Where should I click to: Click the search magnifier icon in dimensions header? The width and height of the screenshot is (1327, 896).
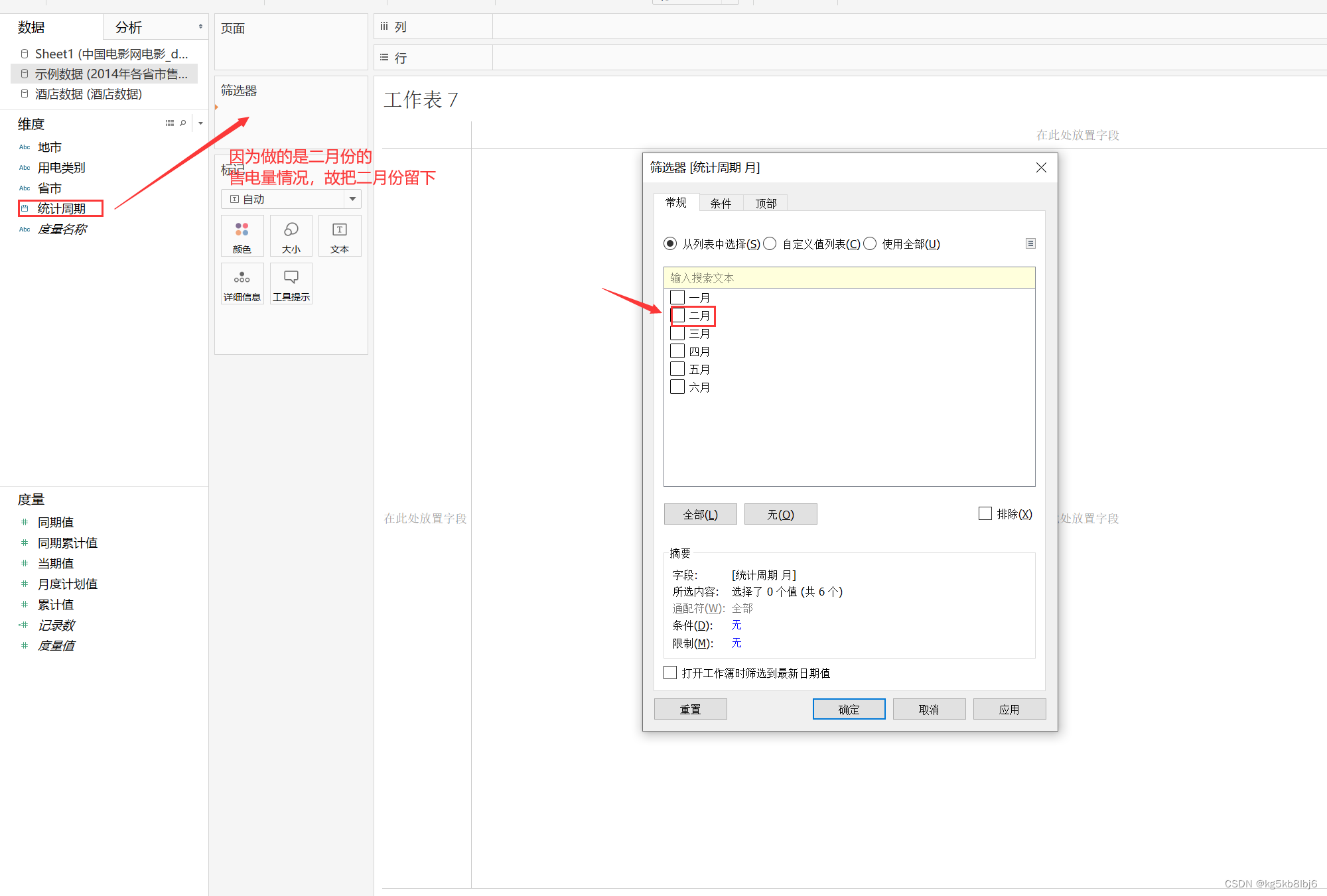point(183,123)
